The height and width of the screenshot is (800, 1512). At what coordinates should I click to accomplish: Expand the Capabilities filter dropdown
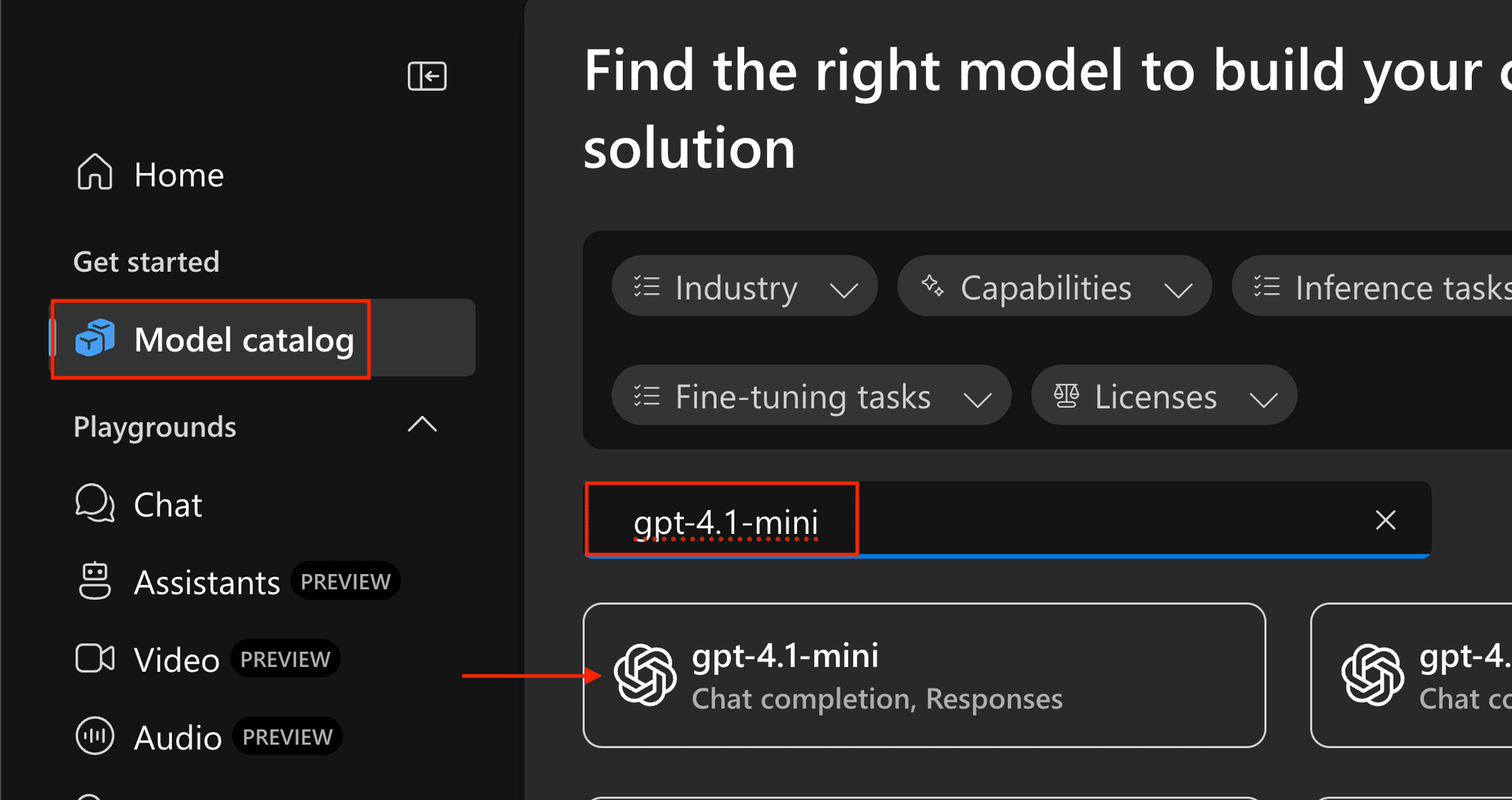pyautogui.click(x=1054, y=287)
